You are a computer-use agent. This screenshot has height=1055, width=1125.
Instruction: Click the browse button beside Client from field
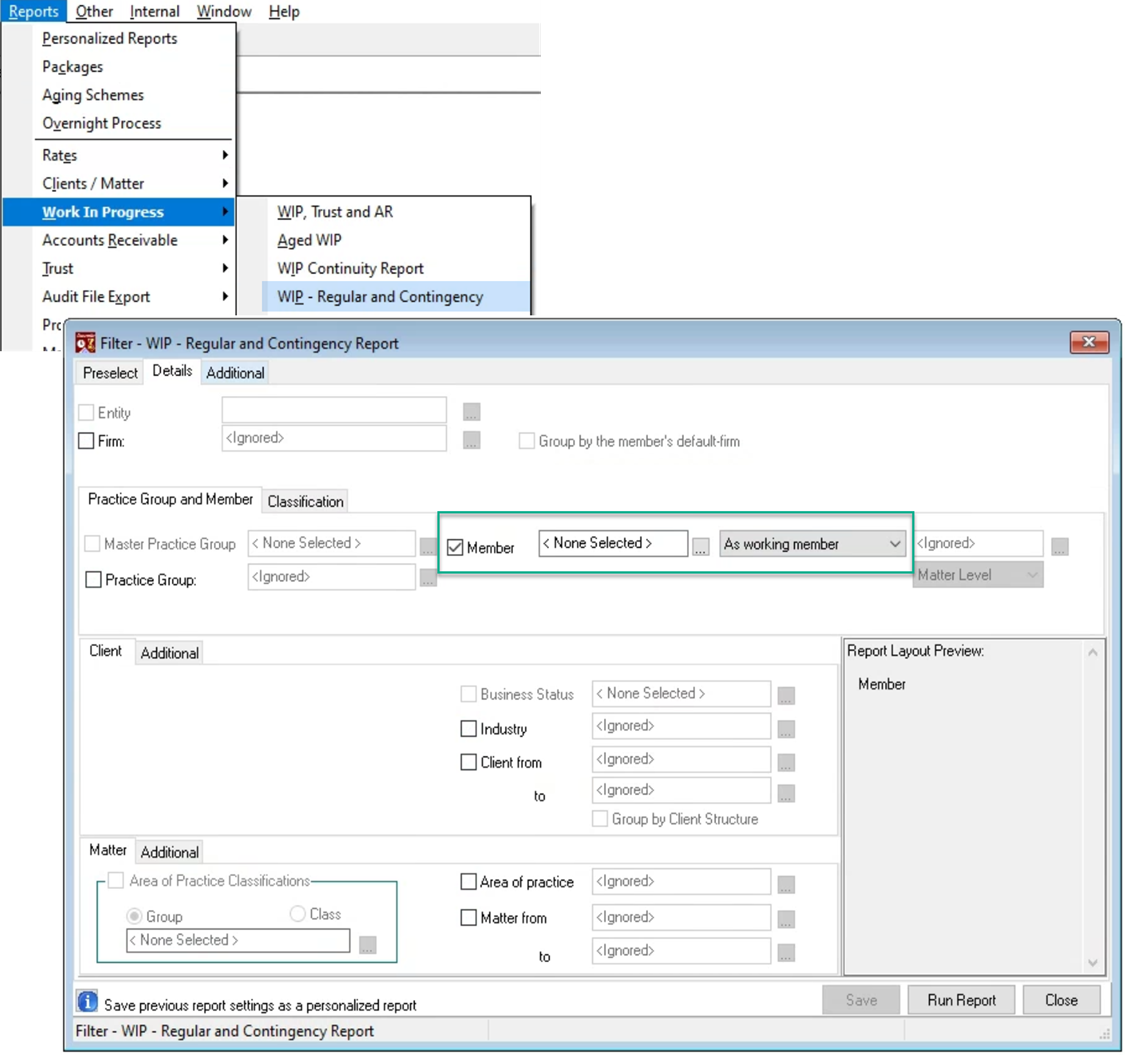[x=786, y=762]
